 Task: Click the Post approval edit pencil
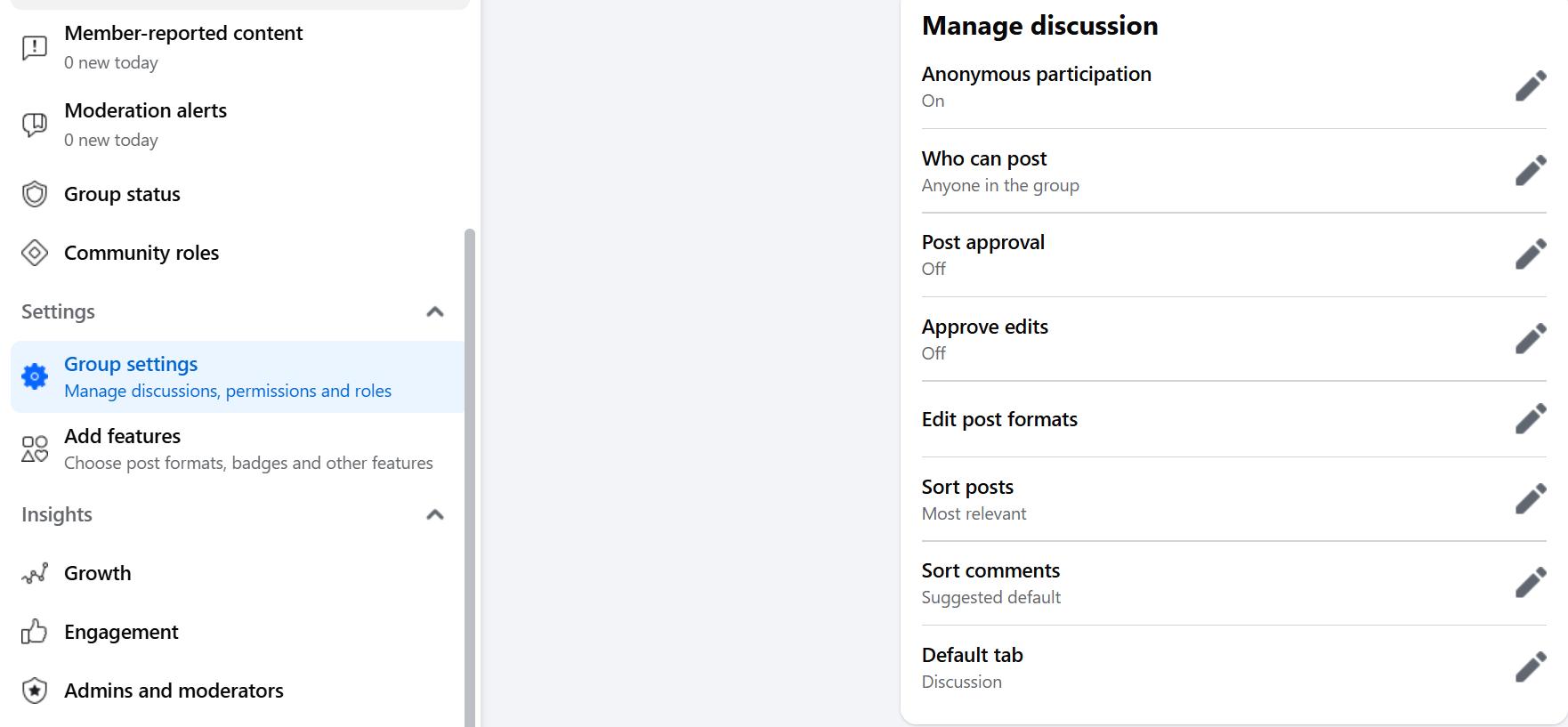click(x=1530, y=254)
